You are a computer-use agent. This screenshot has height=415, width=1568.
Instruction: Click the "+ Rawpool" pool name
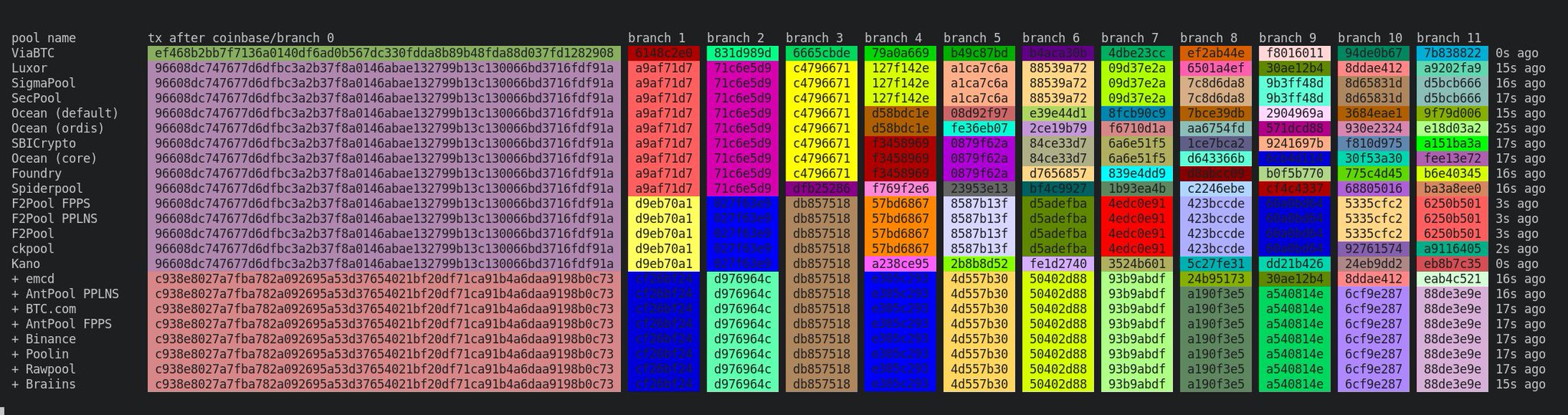(44, 369)
